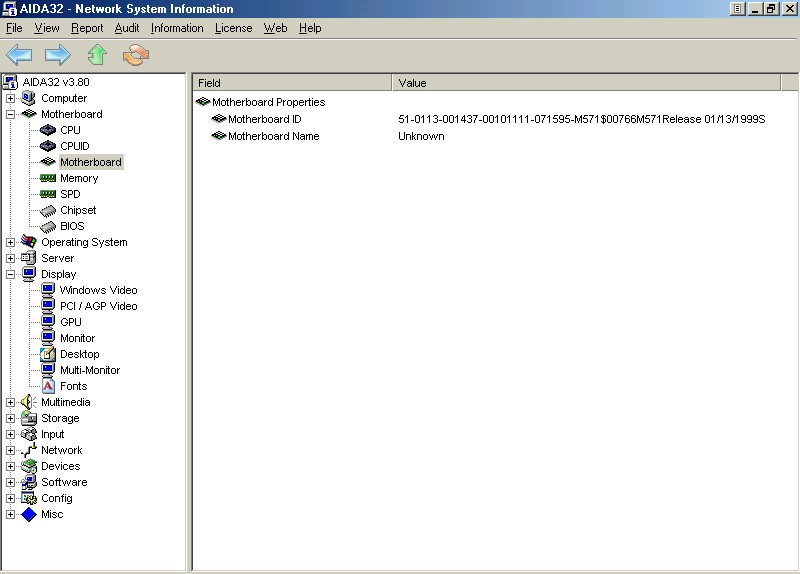Open the View menu
This screenshot has height=574, width=800.
[46, 28]
